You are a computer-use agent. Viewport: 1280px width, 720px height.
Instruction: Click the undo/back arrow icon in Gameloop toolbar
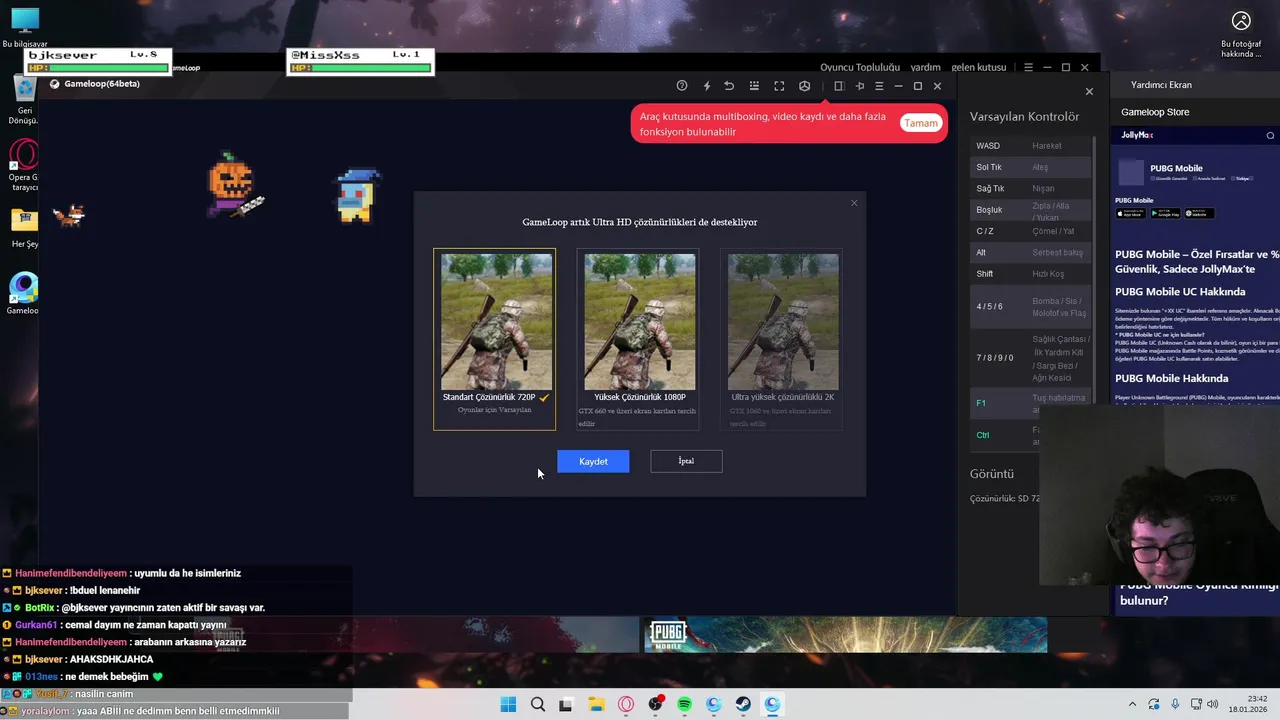(729, 86)
